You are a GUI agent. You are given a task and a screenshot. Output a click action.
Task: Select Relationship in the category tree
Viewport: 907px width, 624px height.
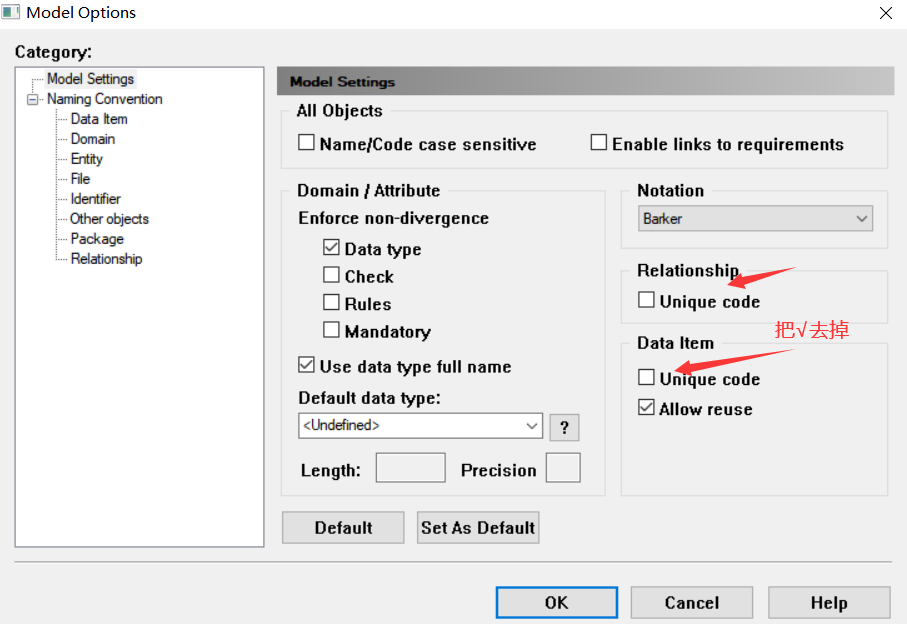pyautogui.click(x=106, y=259)
